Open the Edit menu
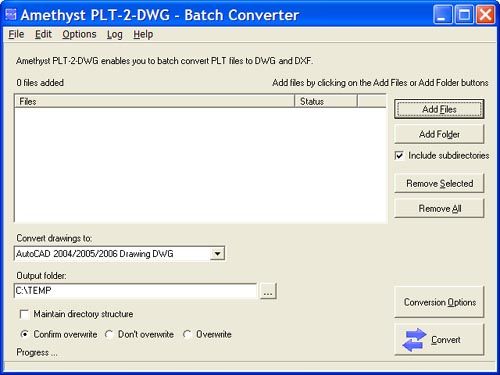This screenshot has height=375, width=500. [43, 34]
